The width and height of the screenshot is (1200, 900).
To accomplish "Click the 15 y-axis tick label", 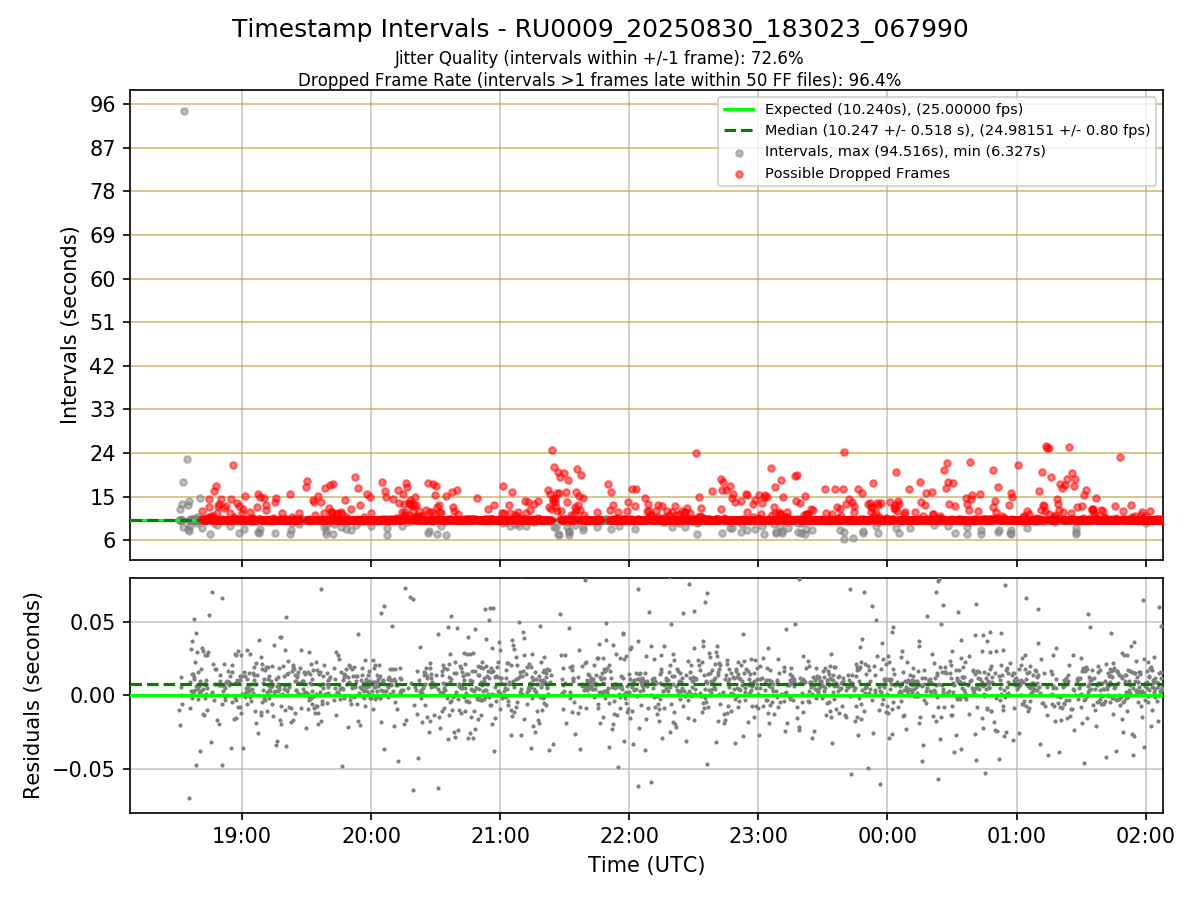I will pos(104,497).
